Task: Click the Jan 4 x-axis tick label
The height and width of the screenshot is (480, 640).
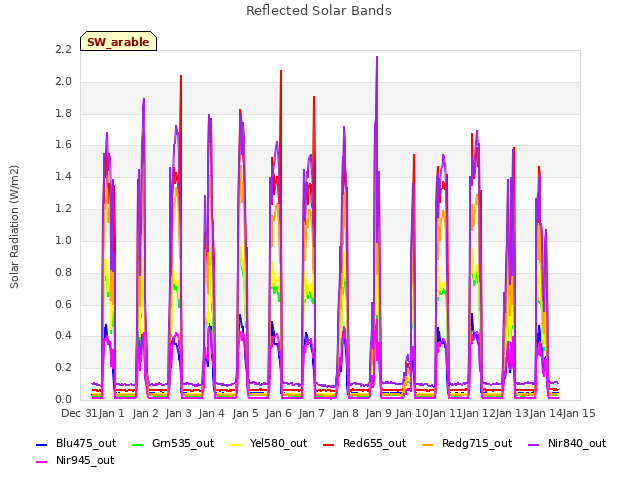Action: coord(212,413)
